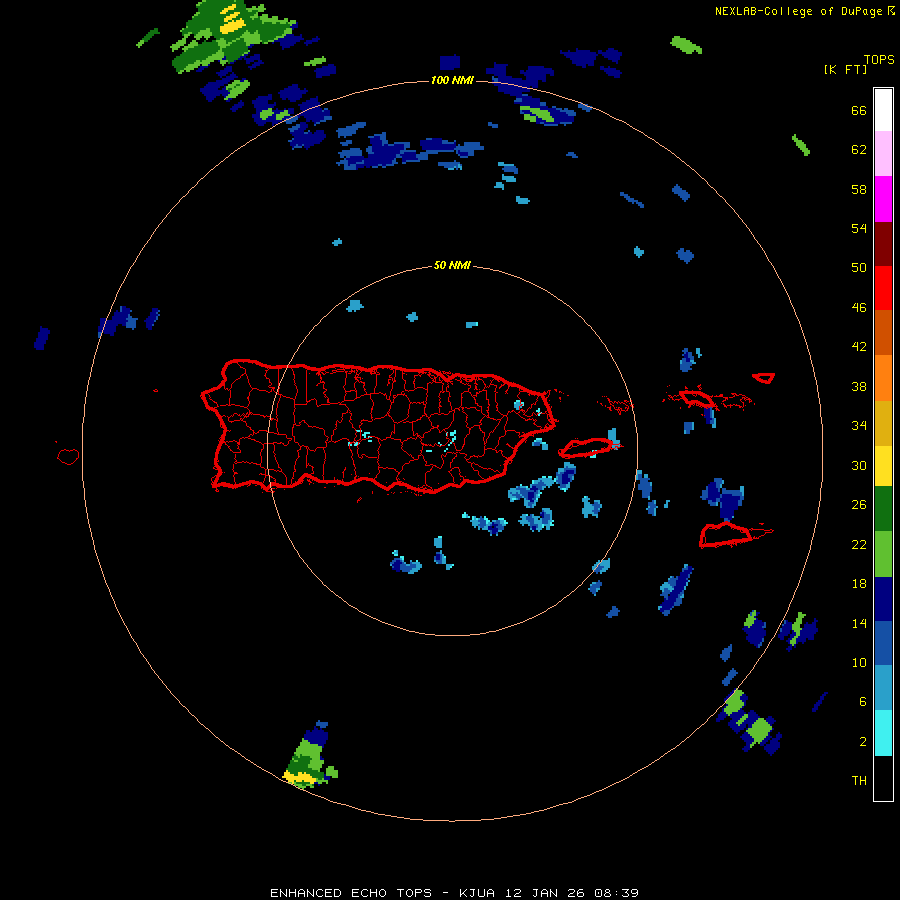Click the dark orange segment between 42 and 46
Viewport: 900px width, 900px height.
click(883, 332)
